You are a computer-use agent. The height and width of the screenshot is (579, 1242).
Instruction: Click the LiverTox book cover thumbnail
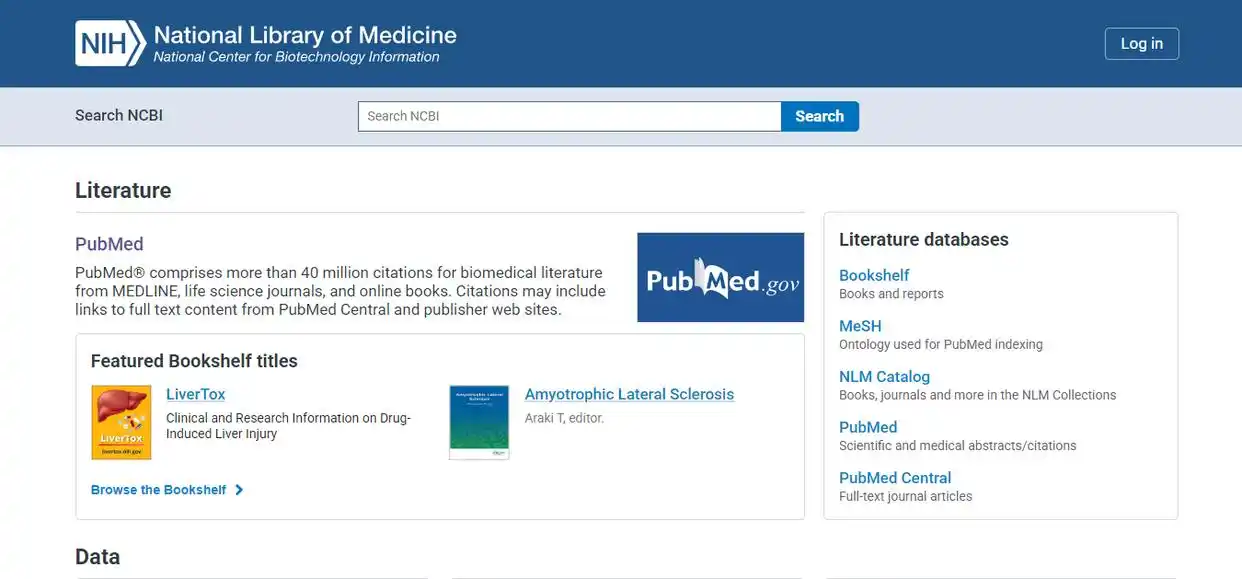pyautogui.click(x=121, y=422)
